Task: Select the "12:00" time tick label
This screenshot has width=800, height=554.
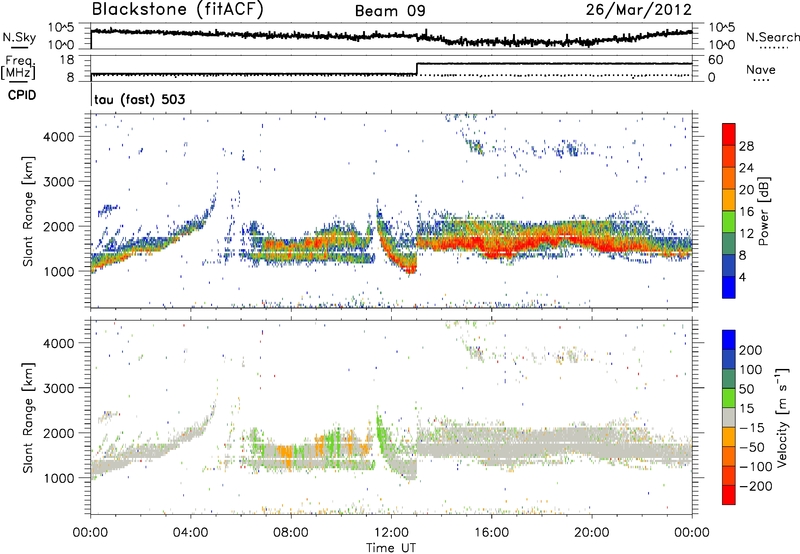Action: click(391, 533)
